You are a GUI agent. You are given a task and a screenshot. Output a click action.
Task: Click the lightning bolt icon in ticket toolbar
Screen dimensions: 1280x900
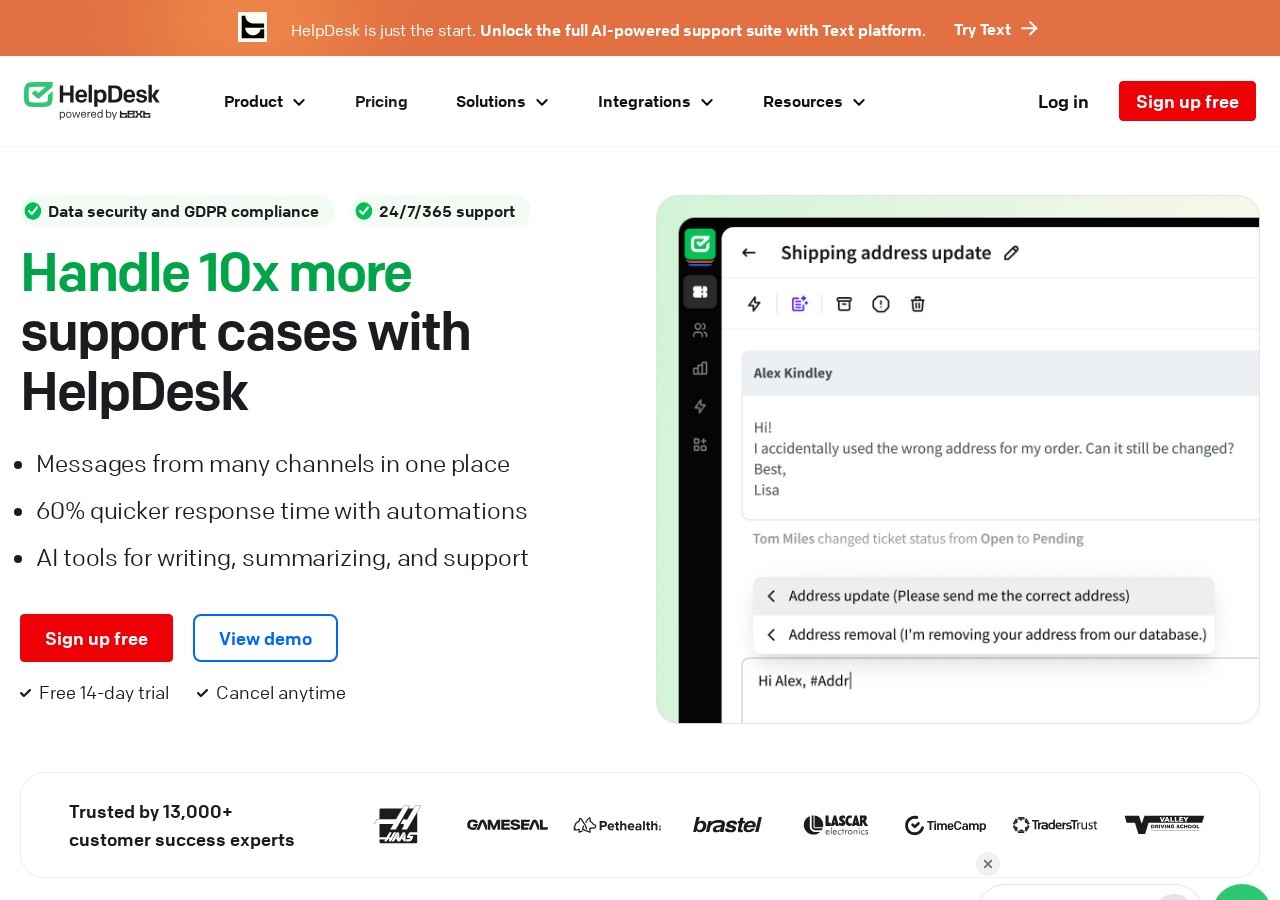tap(755, 304)
